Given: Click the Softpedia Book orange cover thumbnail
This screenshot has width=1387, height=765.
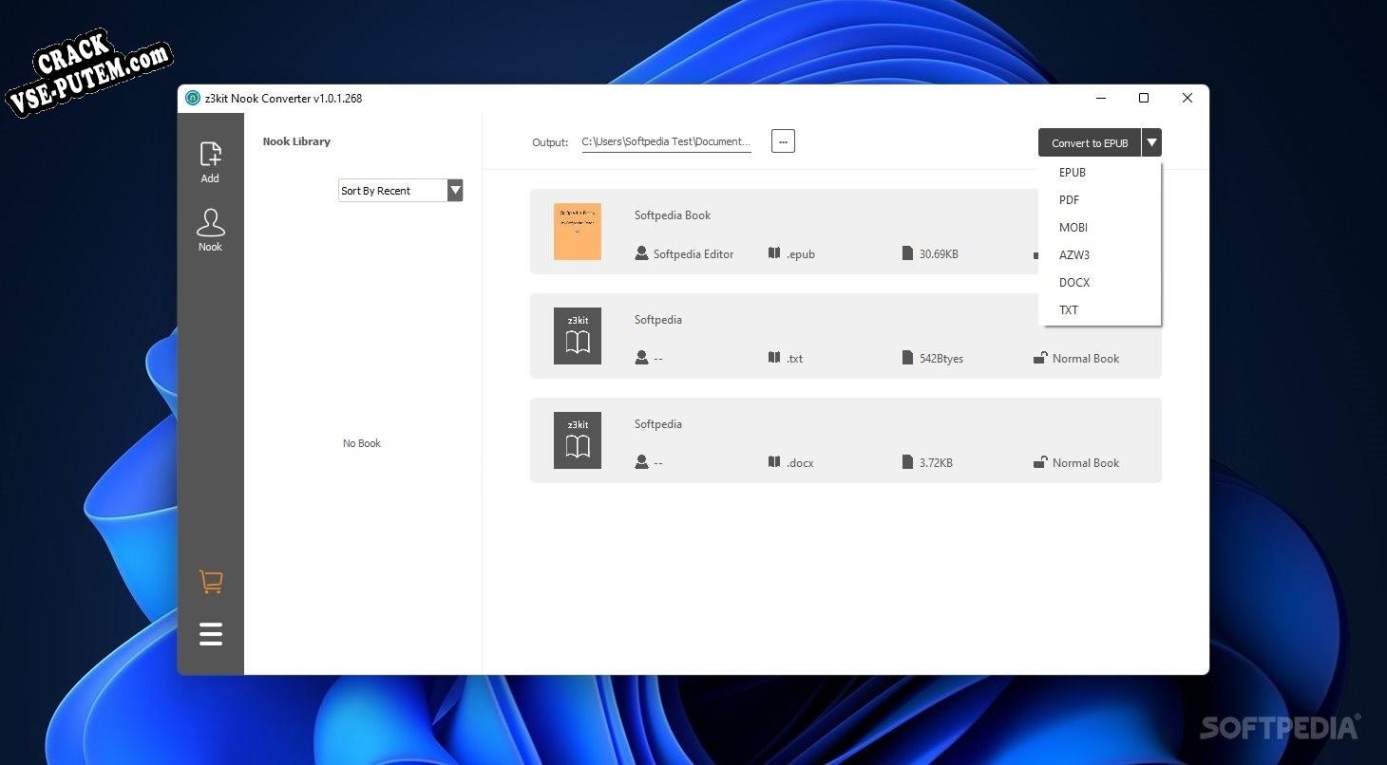Looking at the screenshot, I should (578, 231).
